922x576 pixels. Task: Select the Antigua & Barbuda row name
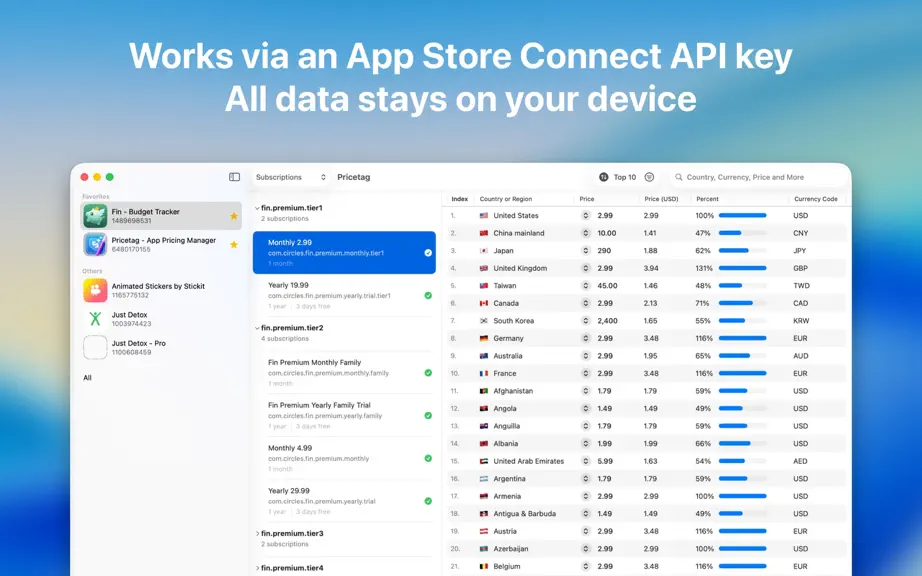tap(525, 514)
